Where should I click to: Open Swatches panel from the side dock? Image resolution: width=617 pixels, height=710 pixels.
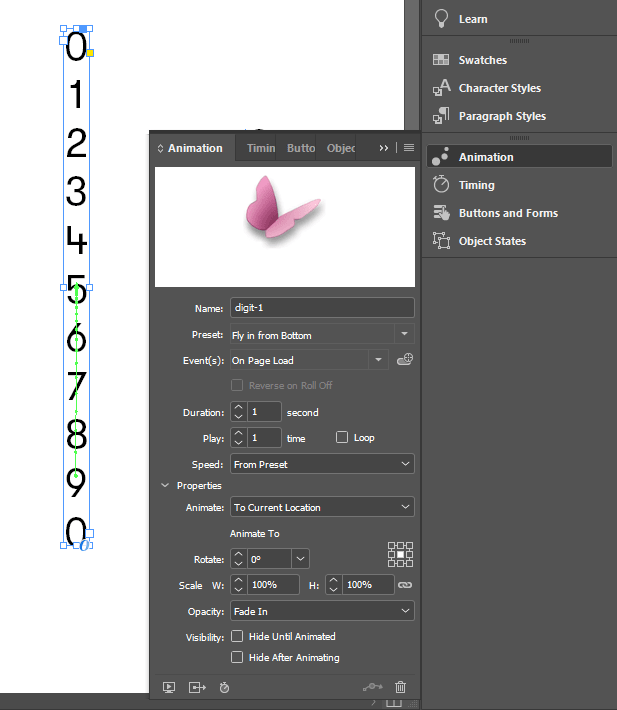click(482, 60)
